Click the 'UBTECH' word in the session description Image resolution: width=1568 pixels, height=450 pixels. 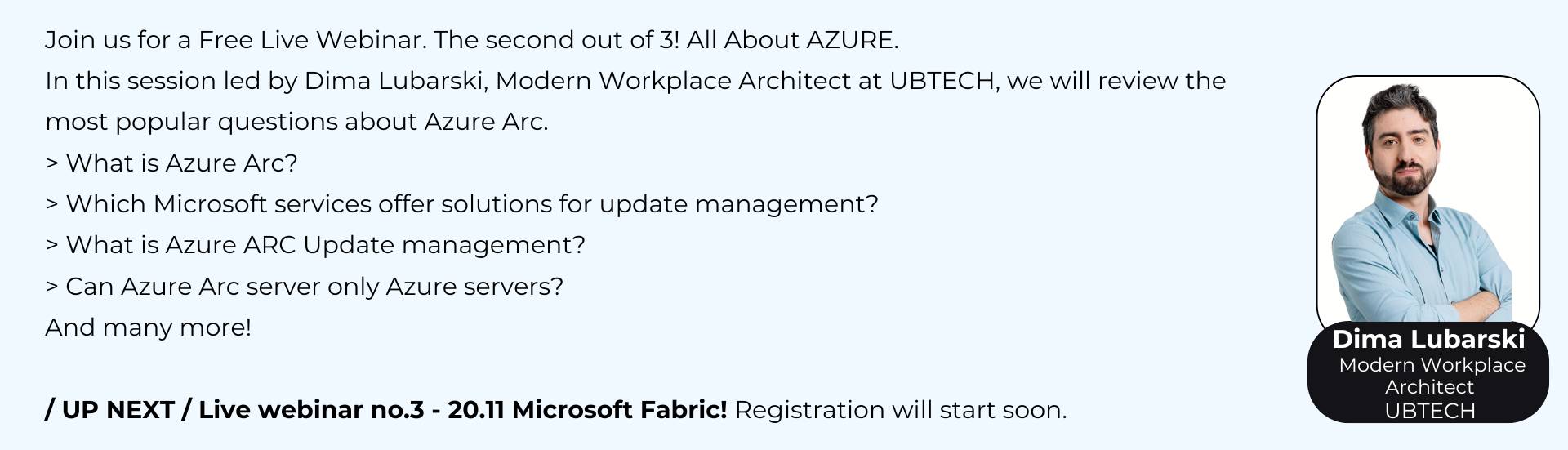pyautogui.click(x=942, y=81)
